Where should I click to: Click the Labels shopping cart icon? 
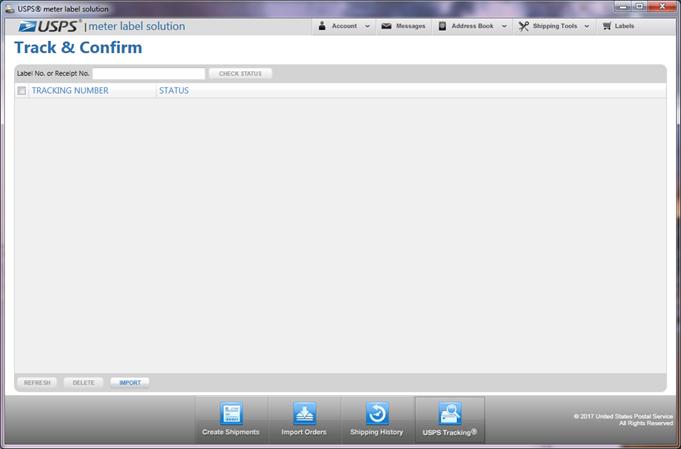point(607,26)
